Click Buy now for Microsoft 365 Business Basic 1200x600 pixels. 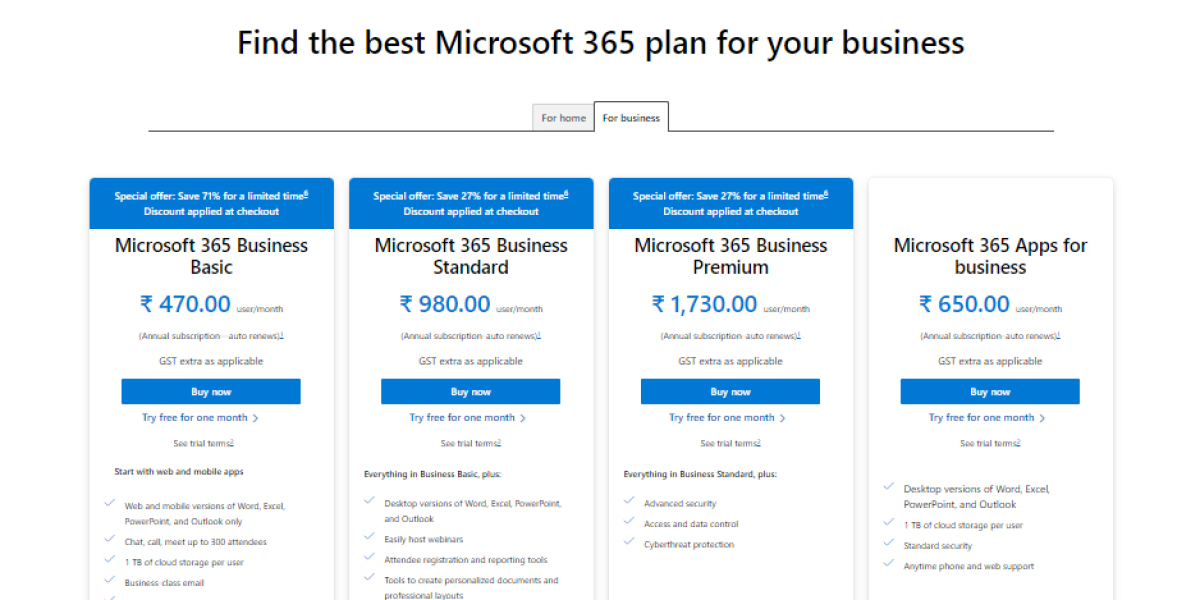click(x=211, y=391)
